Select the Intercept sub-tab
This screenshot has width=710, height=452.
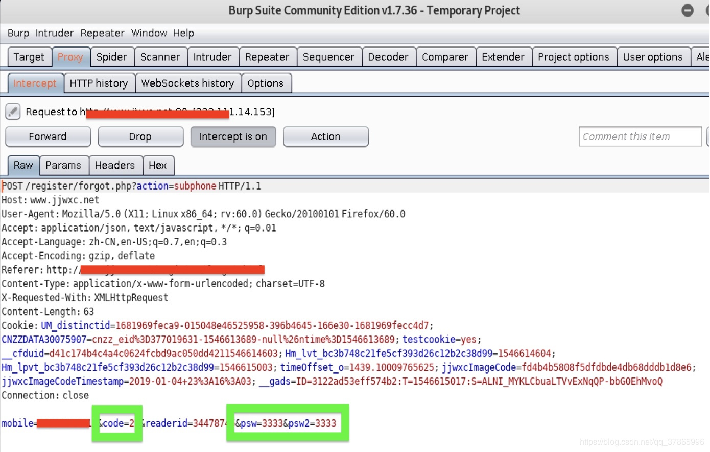pyautogui.click(x=35, y=83)
